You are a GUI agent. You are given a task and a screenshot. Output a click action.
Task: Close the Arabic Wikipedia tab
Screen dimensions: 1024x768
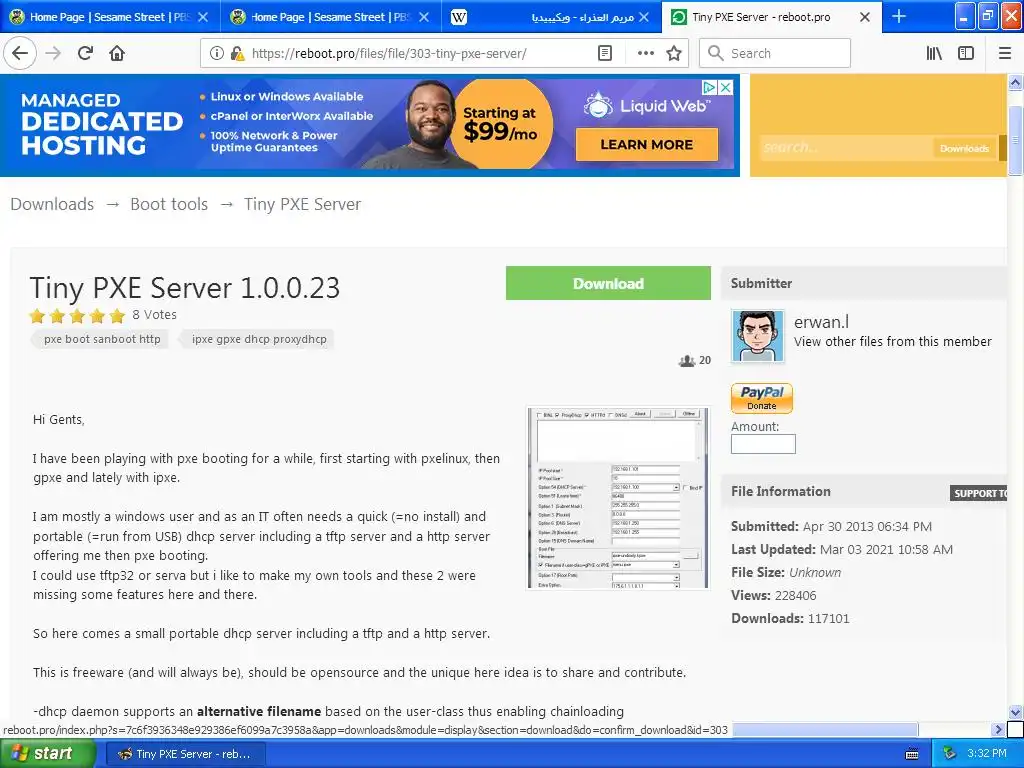[644, 17]
